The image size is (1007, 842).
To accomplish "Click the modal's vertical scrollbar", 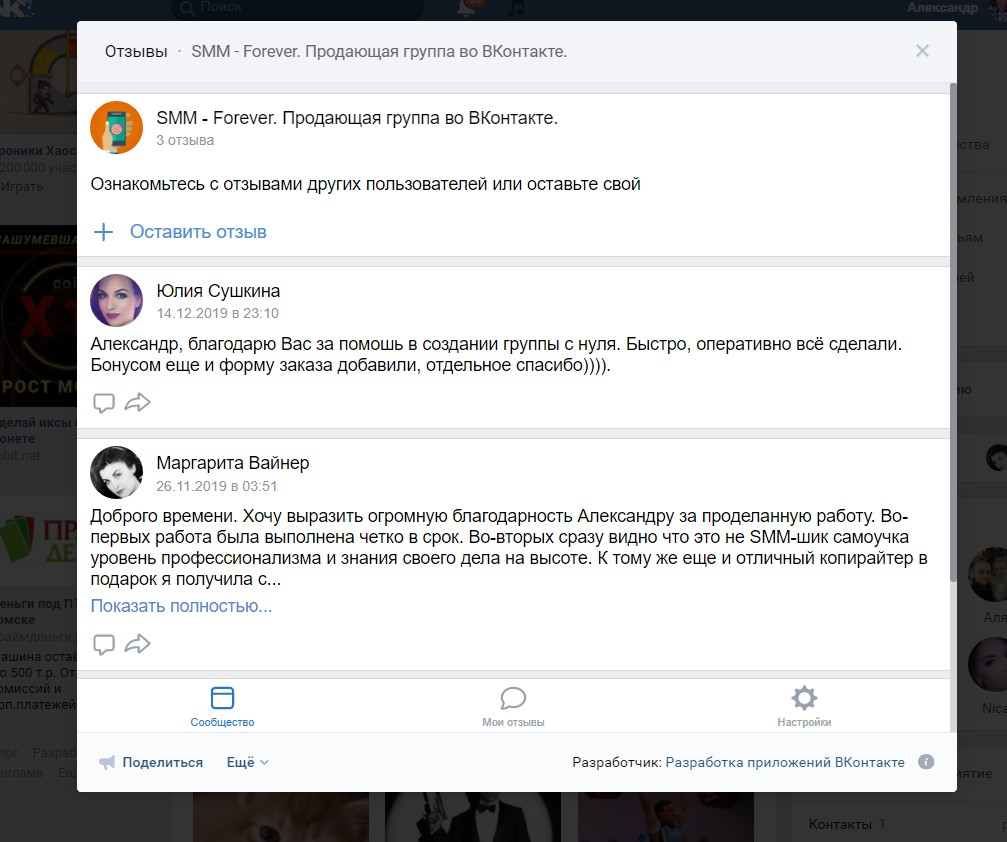I will point(953,334).
